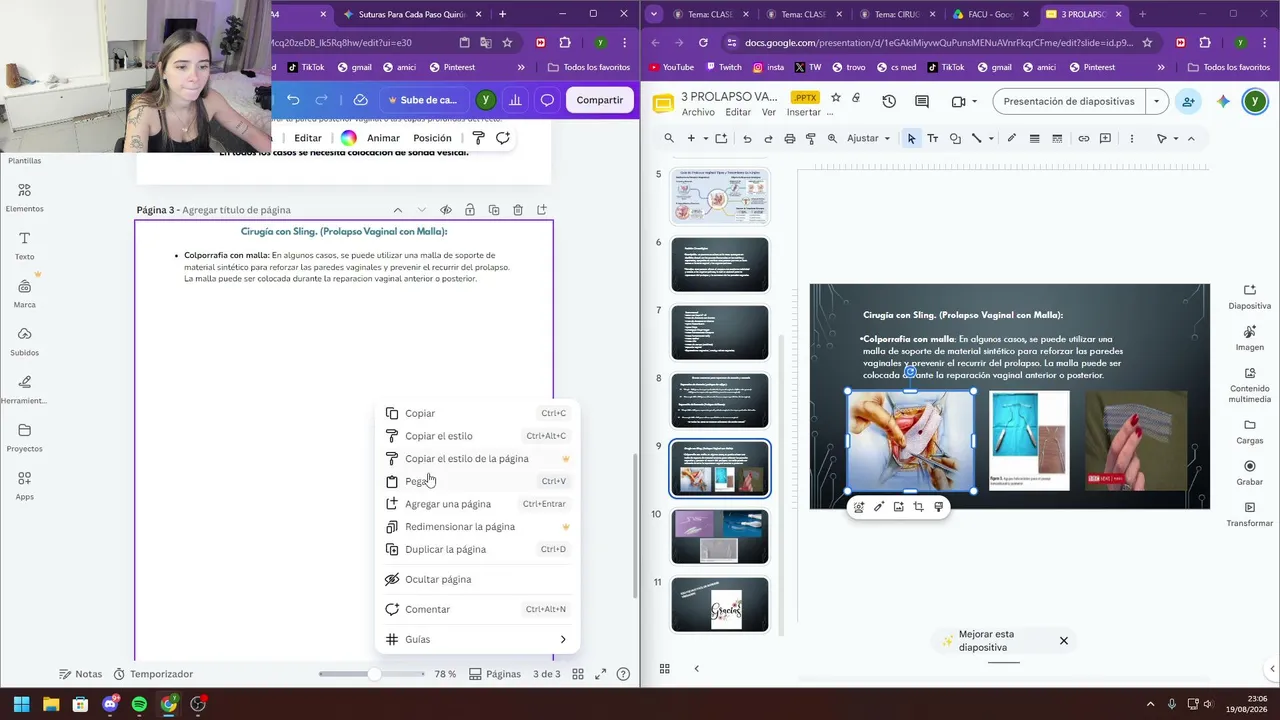Open Subidos uploads panel

point(24,342)
